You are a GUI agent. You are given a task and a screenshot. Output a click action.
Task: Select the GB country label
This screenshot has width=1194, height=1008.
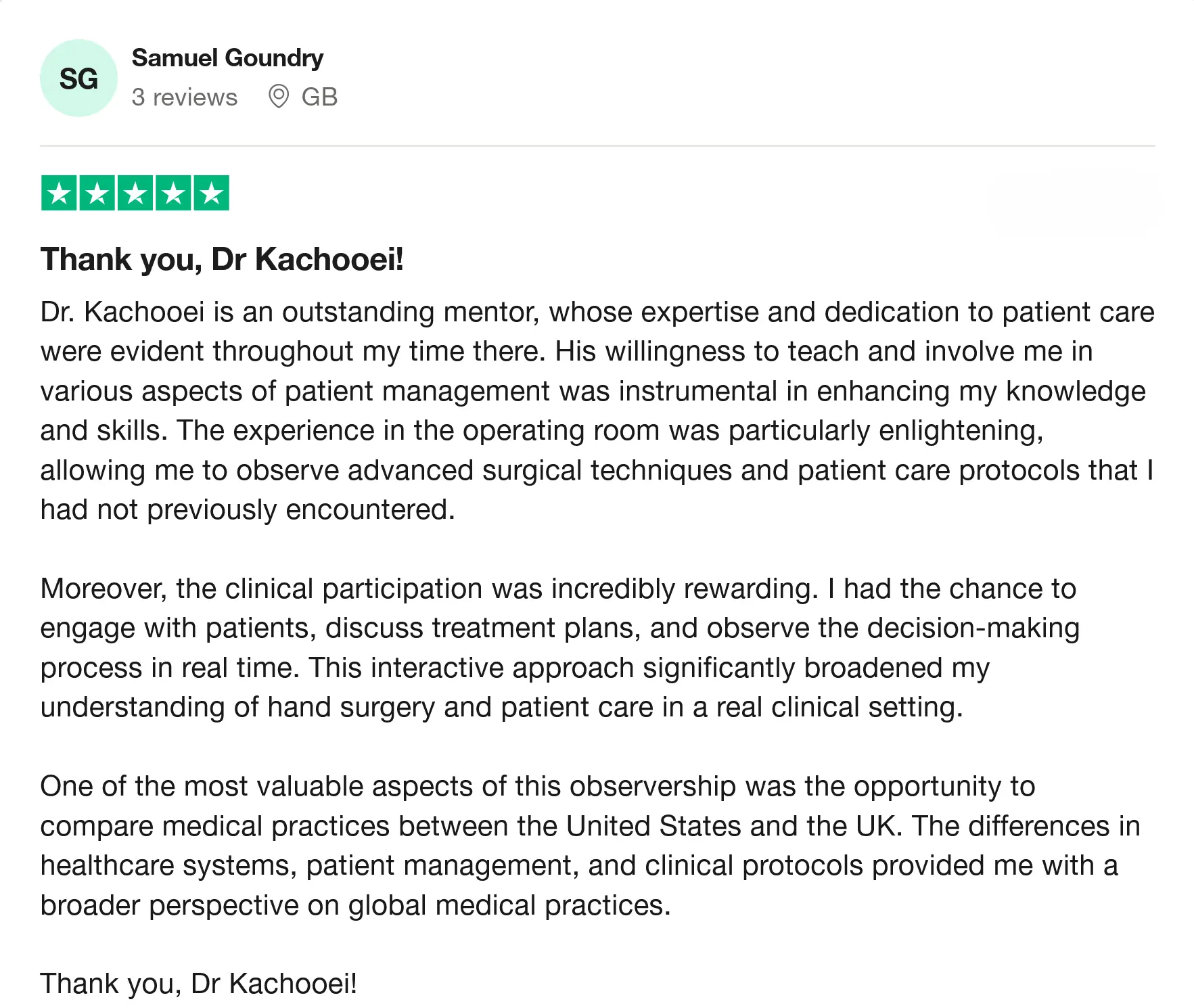pyautogui.click(x=319, y=97)
